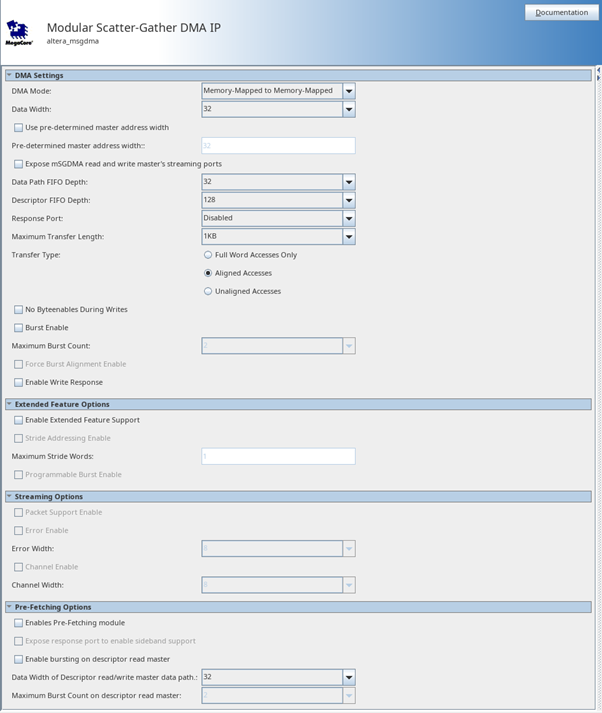Image resolution: width=602 pixels, height=713 pixels.
Task: Collapse the Extended Feature Options section
Action: coord(9,404)
